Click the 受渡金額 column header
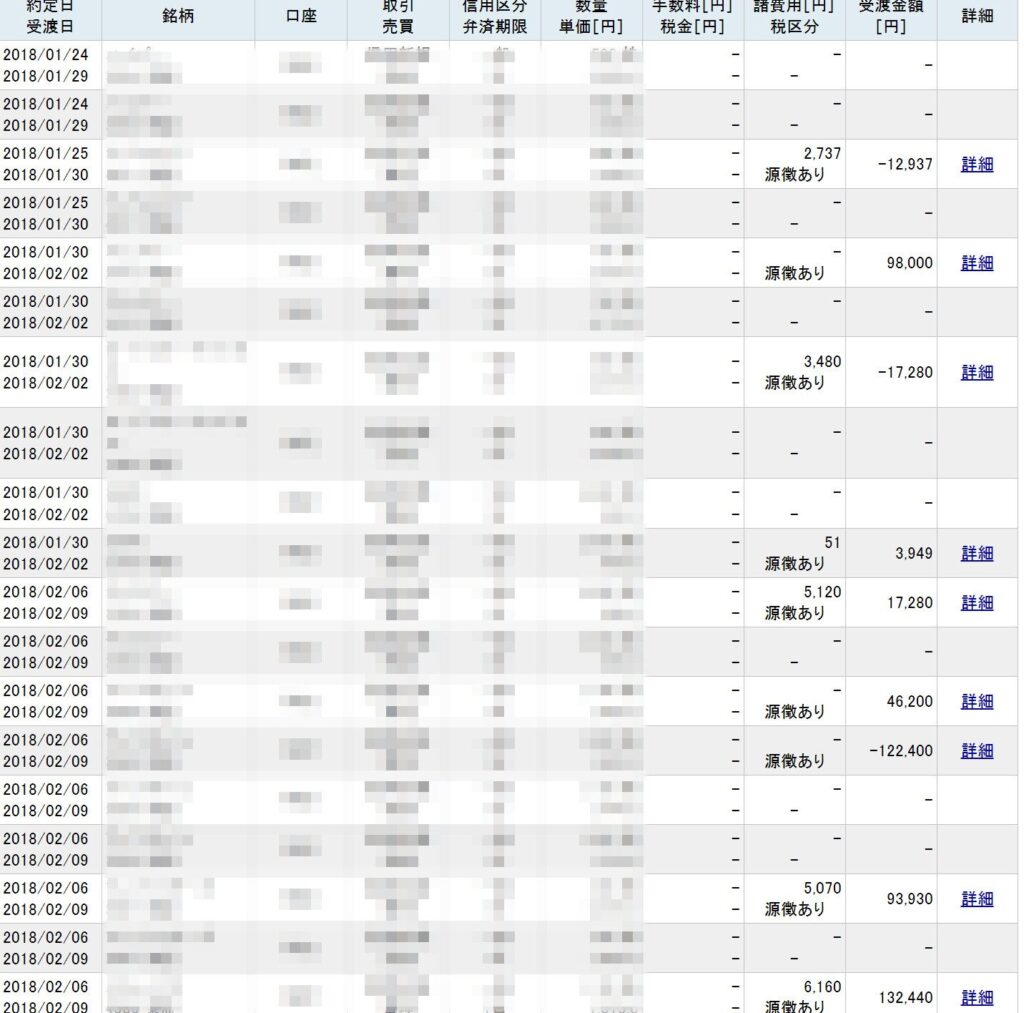The image size is (1024, 1013). pos(890,16)
